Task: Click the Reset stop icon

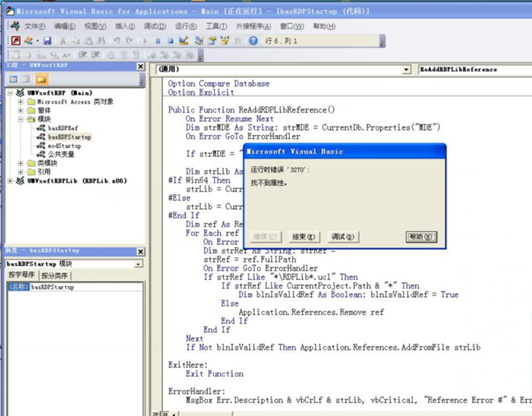Action: point(171,41)
